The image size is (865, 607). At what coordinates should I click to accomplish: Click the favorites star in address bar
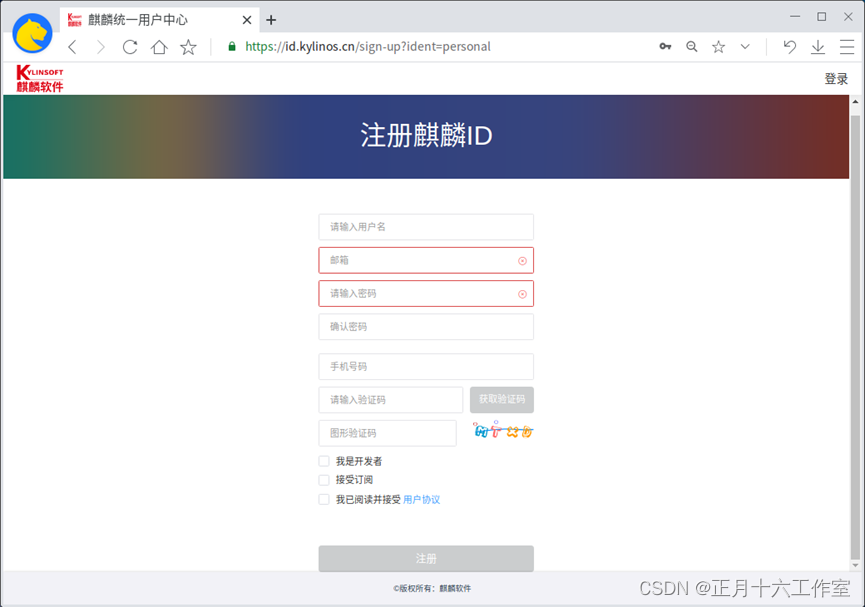tap(718, 47)
